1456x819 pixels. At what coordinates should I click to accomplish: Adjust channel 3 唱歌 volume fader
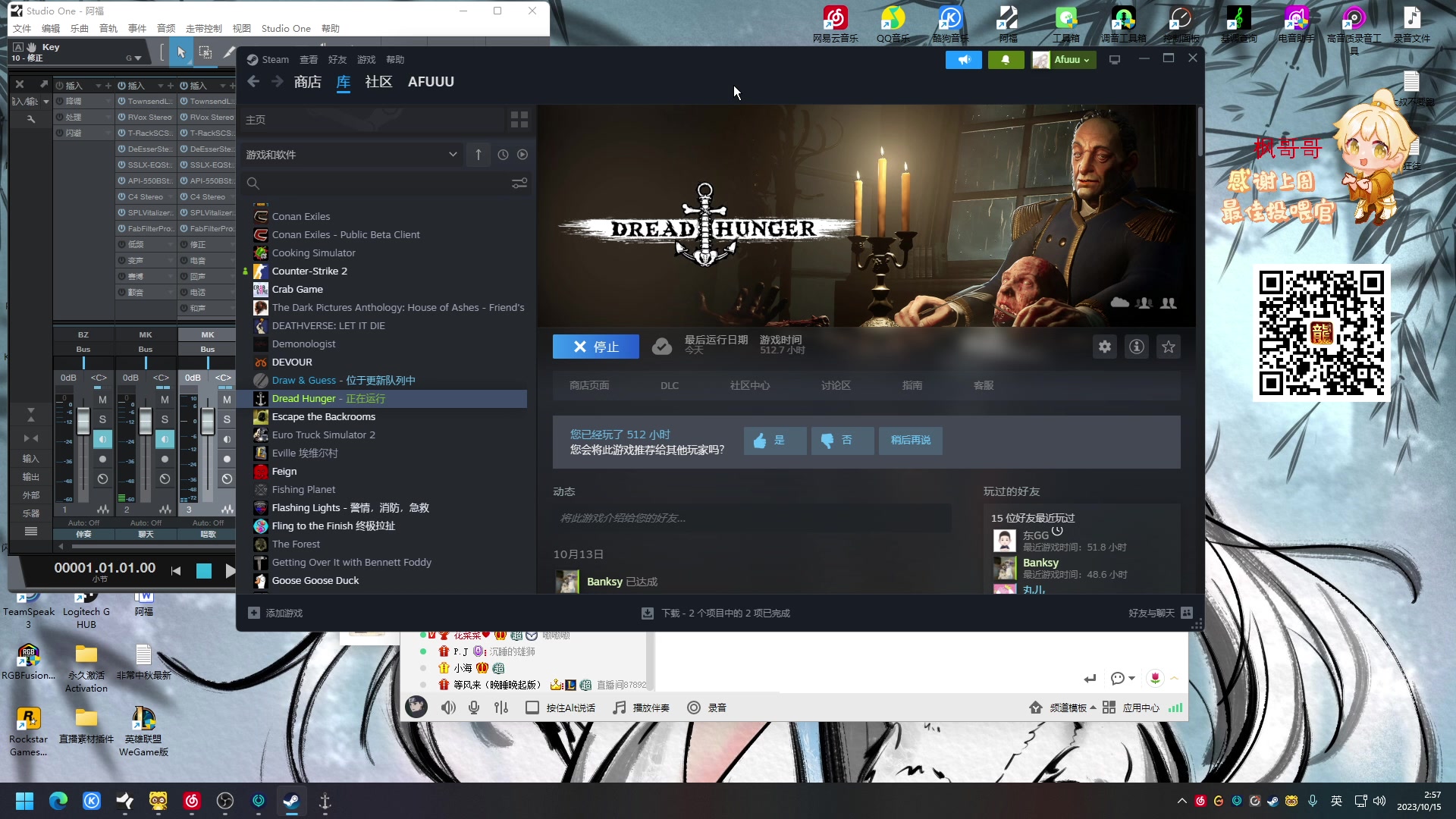[207, 422]
